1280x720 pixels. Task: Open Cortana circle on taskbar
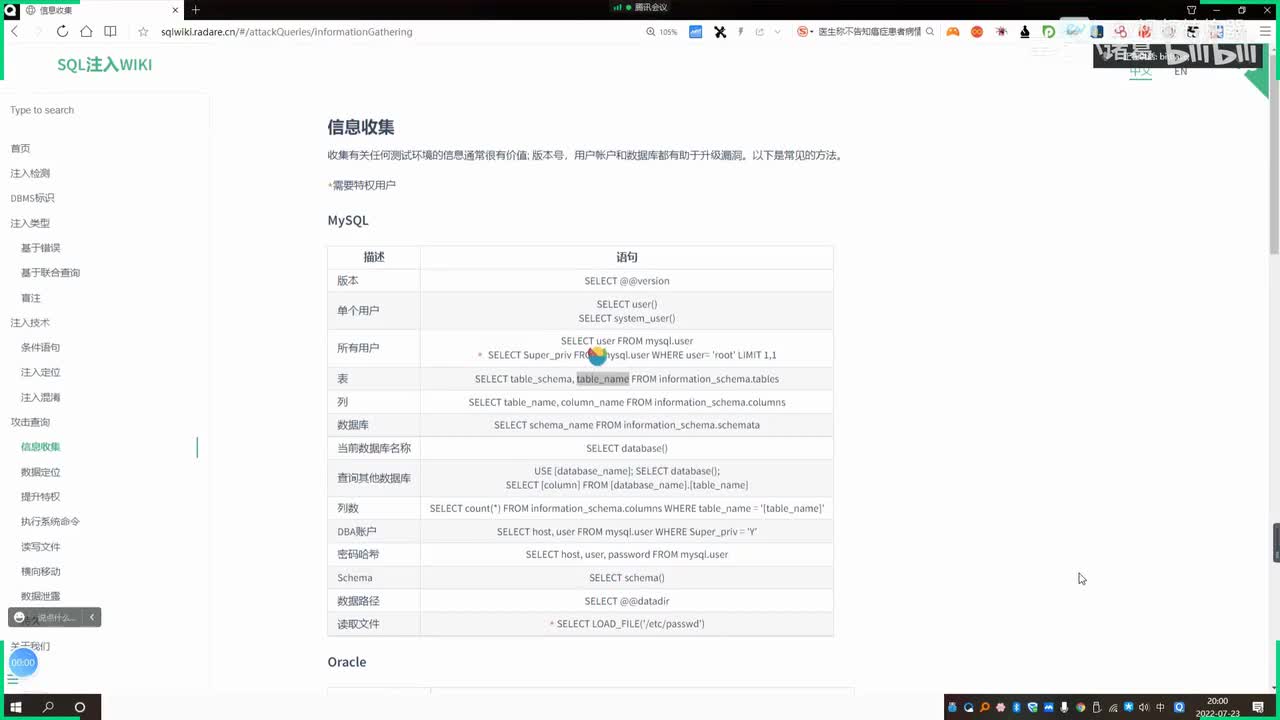coord(80,707)
